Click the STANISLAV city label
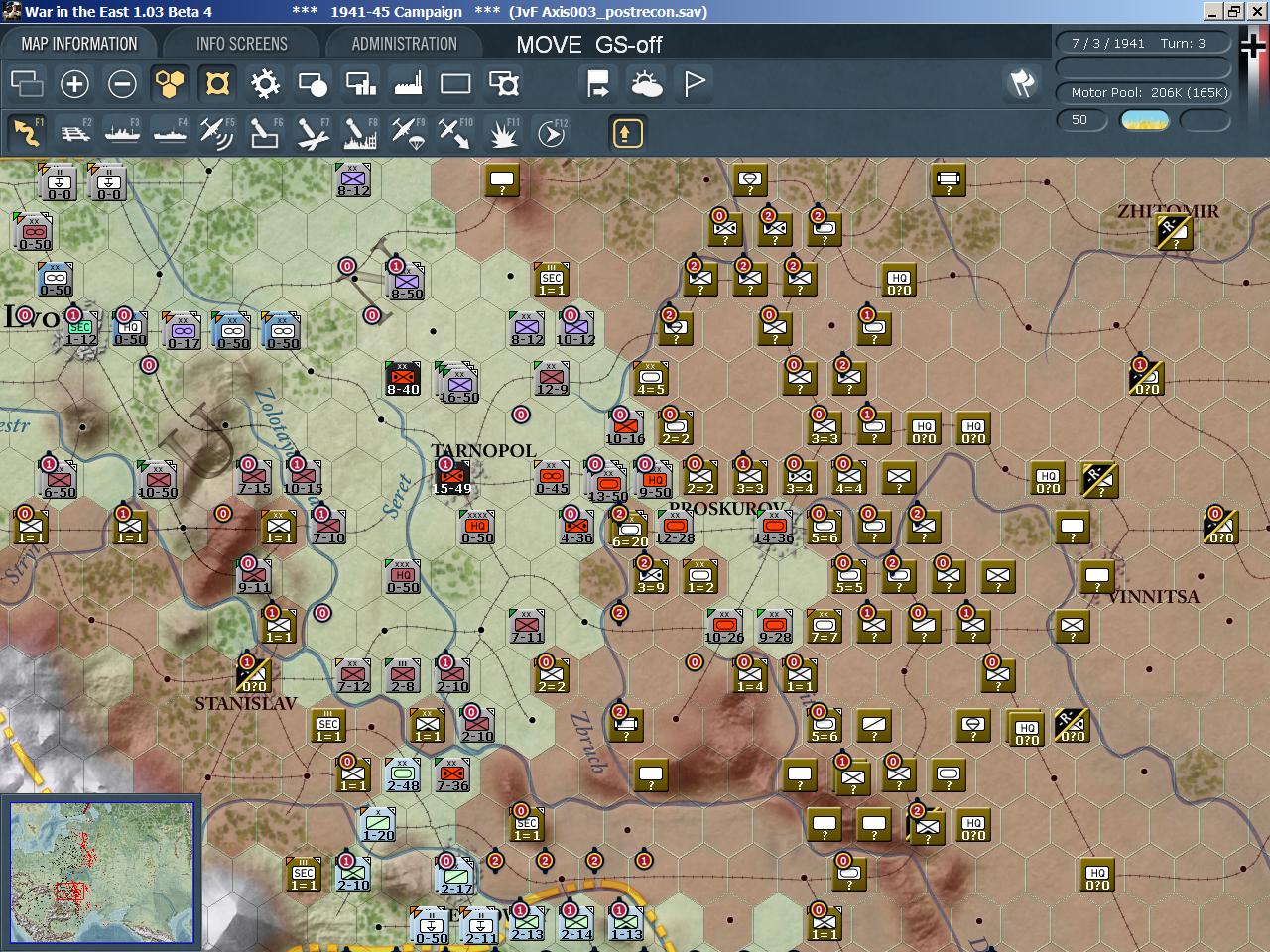This screenshot has width=1270, height=952. [246, 704]
